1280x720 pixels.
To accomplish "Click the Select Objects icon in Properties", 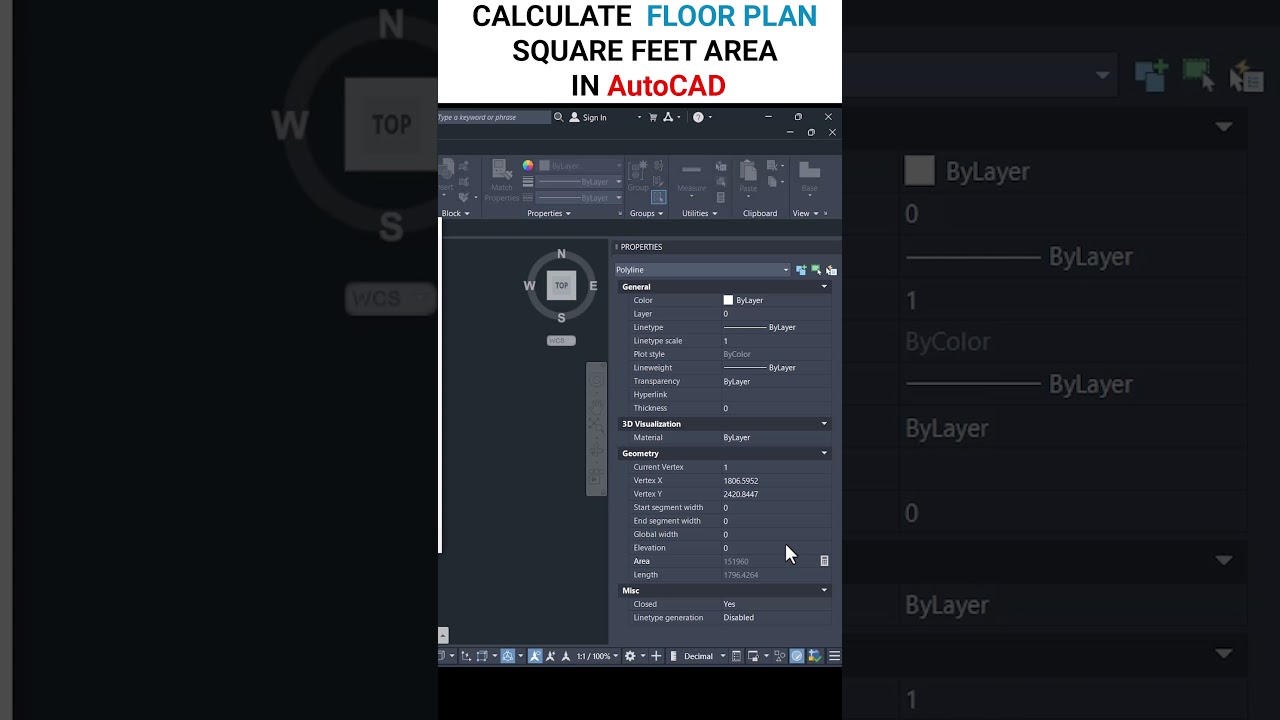I will pos(816,270).
